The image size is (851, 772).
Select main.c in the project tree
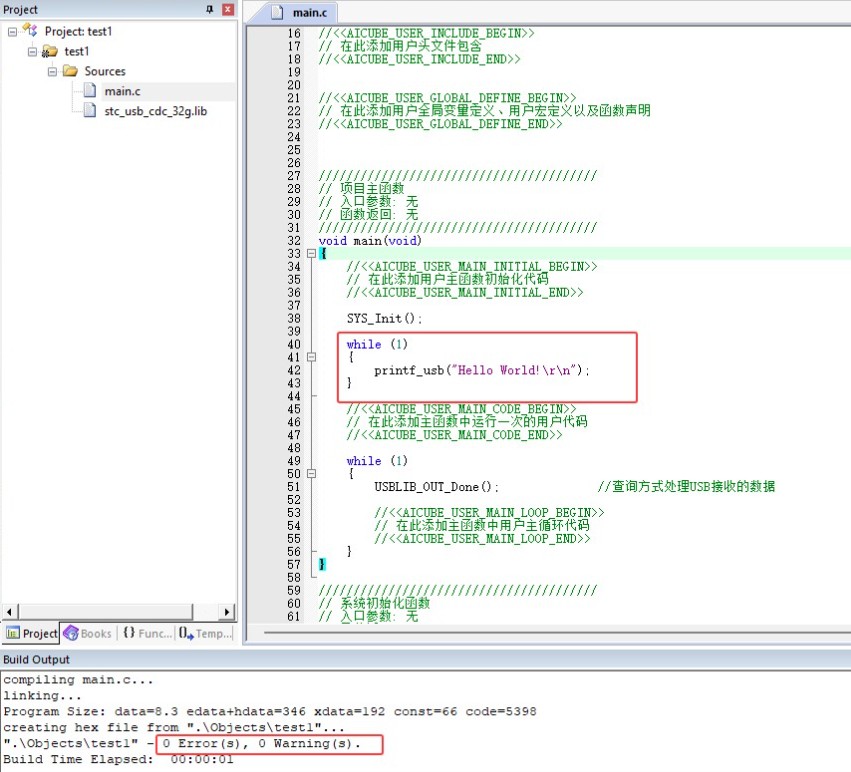pos(122,91)
